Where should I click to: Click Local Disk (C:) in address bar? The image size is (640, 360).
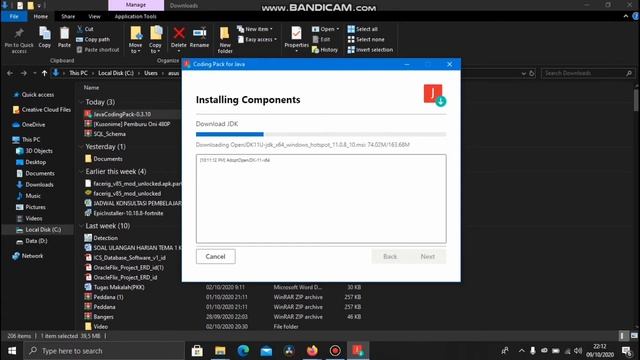116,73
